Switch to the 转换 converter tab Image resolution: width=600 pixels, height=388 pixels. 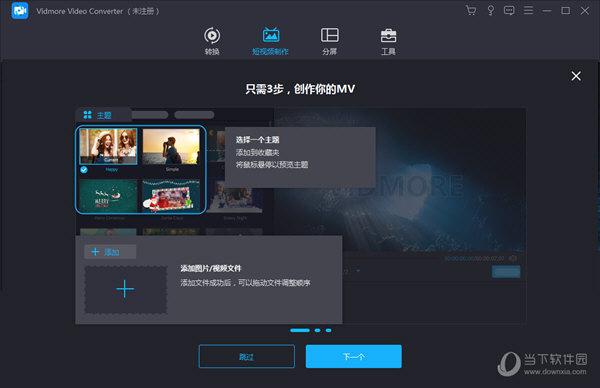point(212,41)
